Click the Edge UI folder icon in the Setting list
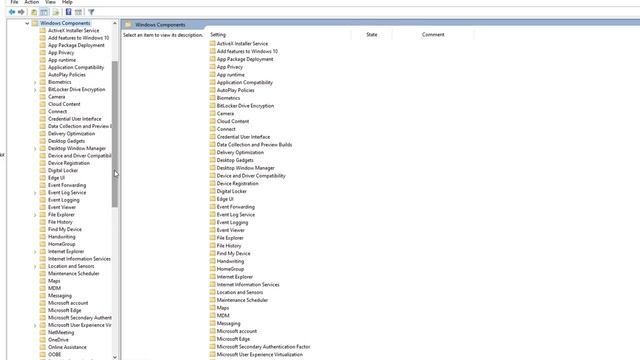This screenshot has height=360, width=640. coord(212,199)
